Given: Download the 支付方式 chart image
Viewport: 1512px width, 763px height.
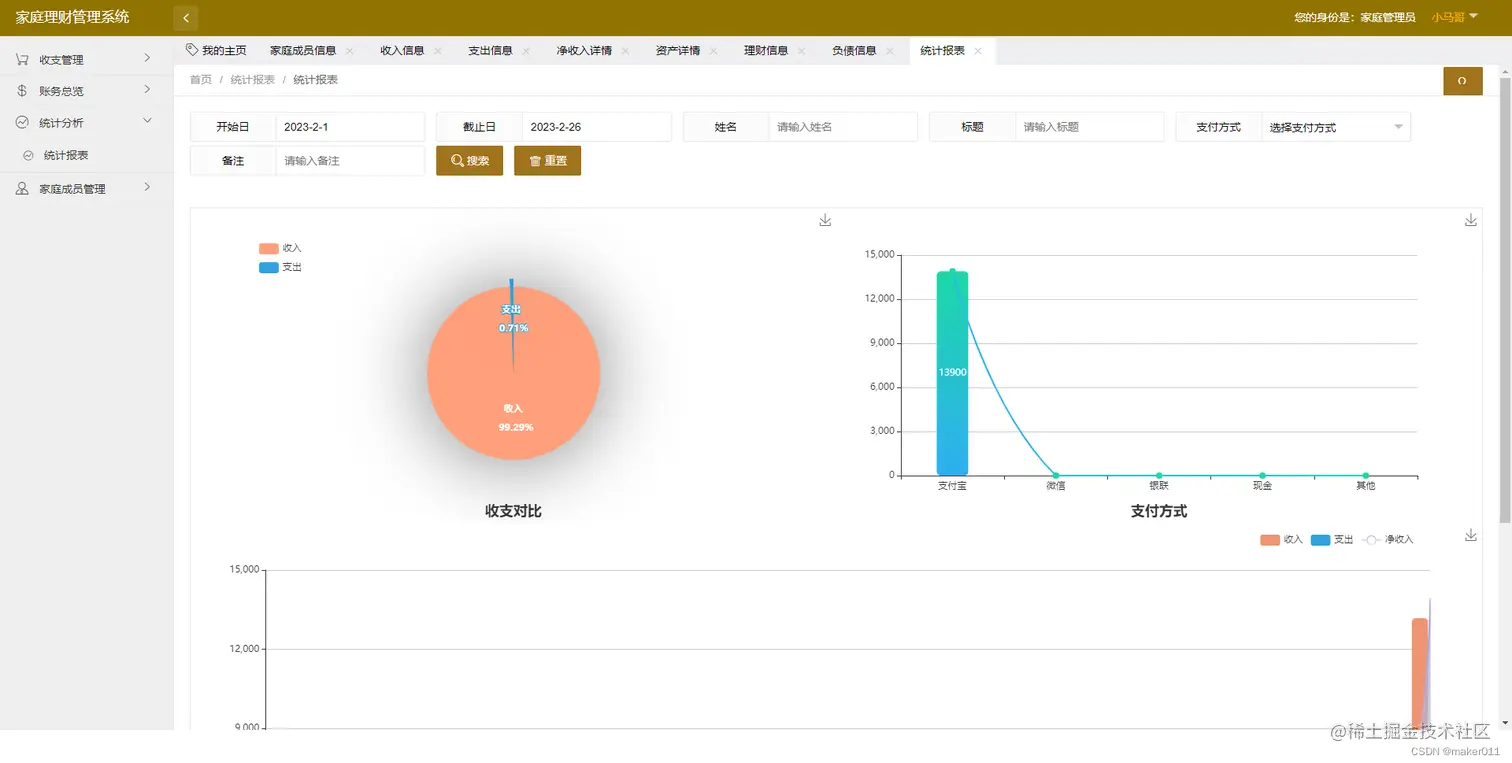Looking at the screenshot, I should tap(1470, 219).
